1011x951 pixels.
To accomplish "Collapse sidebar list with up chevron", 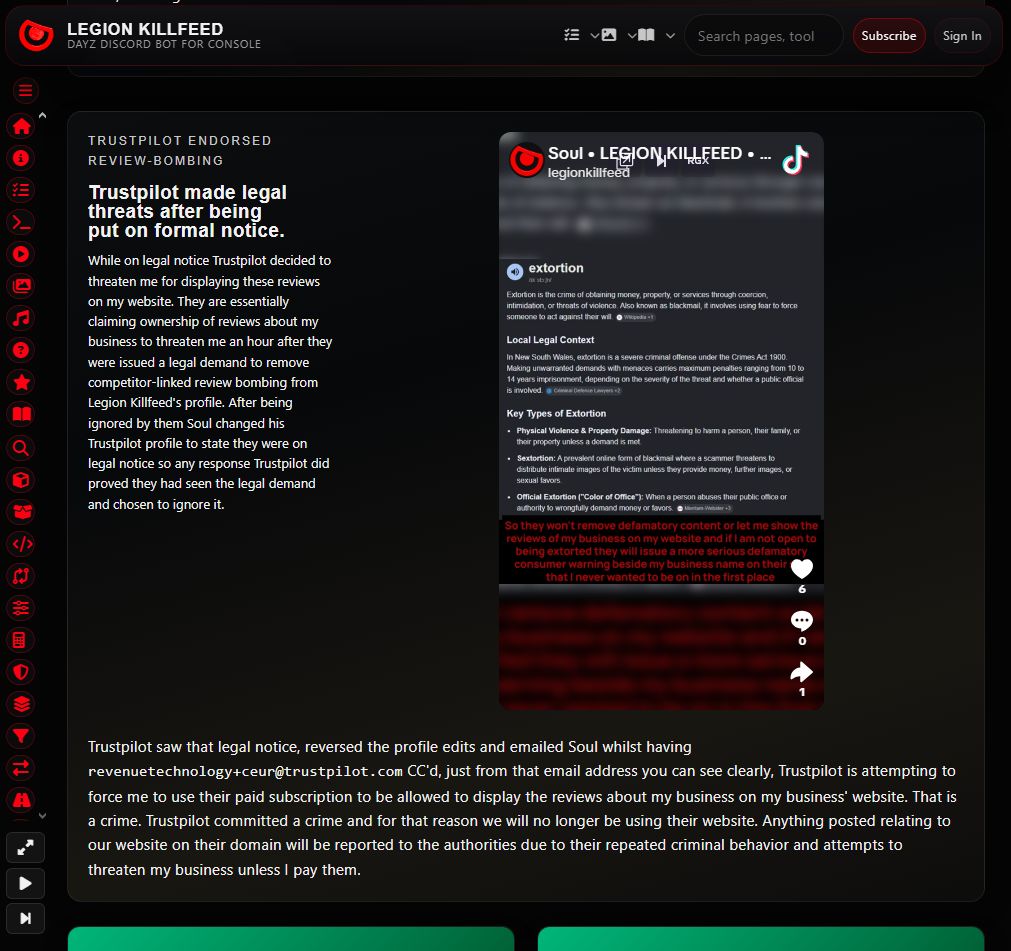I will click(x=43, y=115).
